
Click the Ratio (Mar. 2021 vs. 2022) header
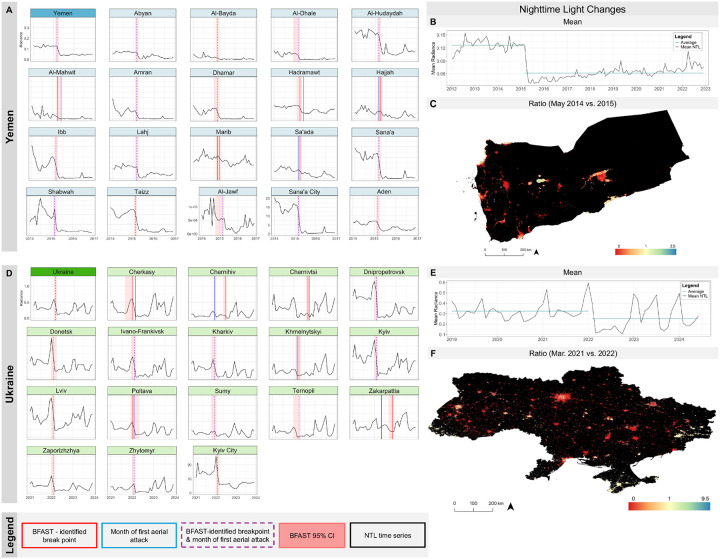tap(572, 353)
